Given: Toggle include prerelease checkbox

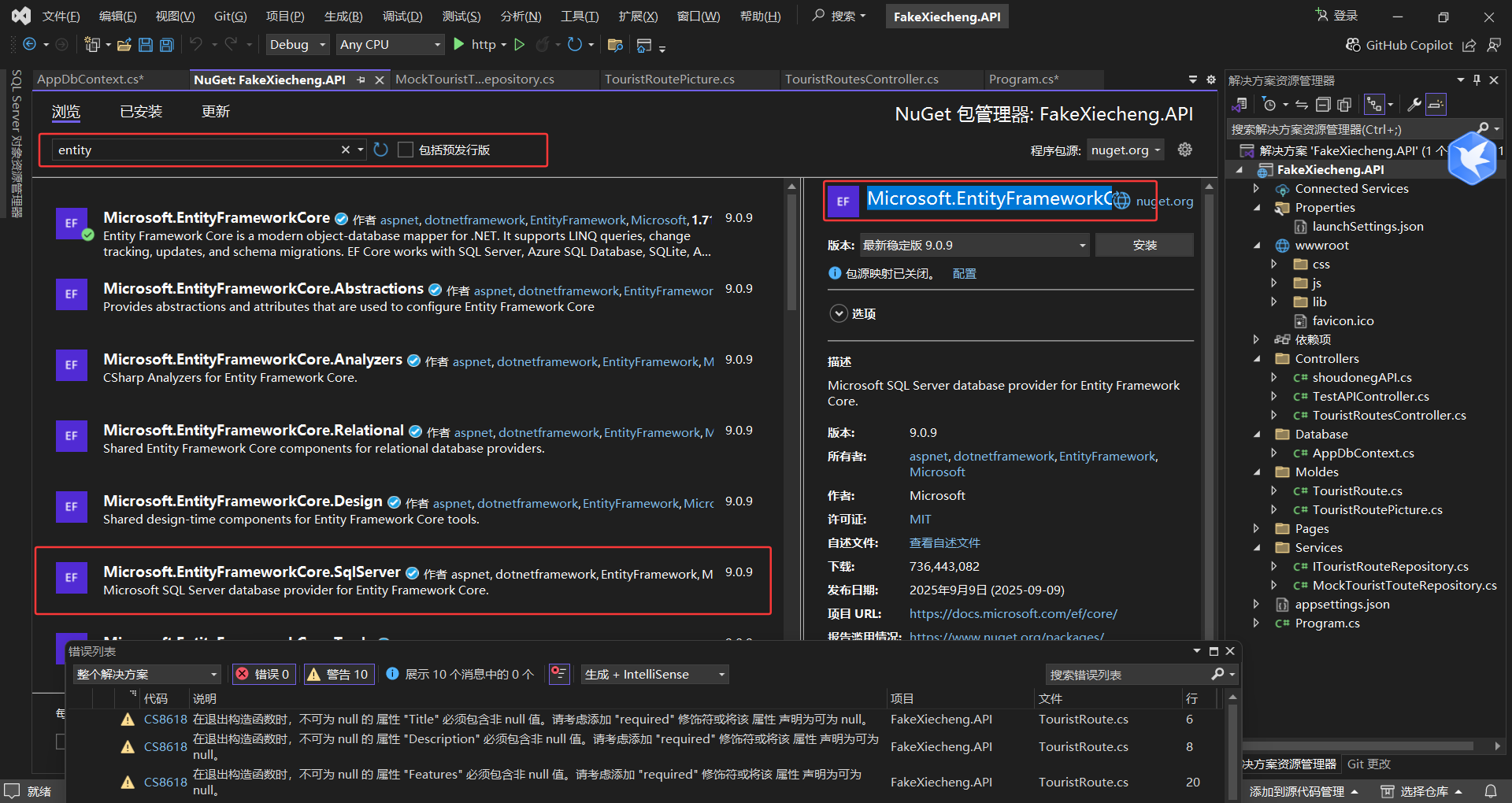Looking at the screenshot, I should click(406, 150).
